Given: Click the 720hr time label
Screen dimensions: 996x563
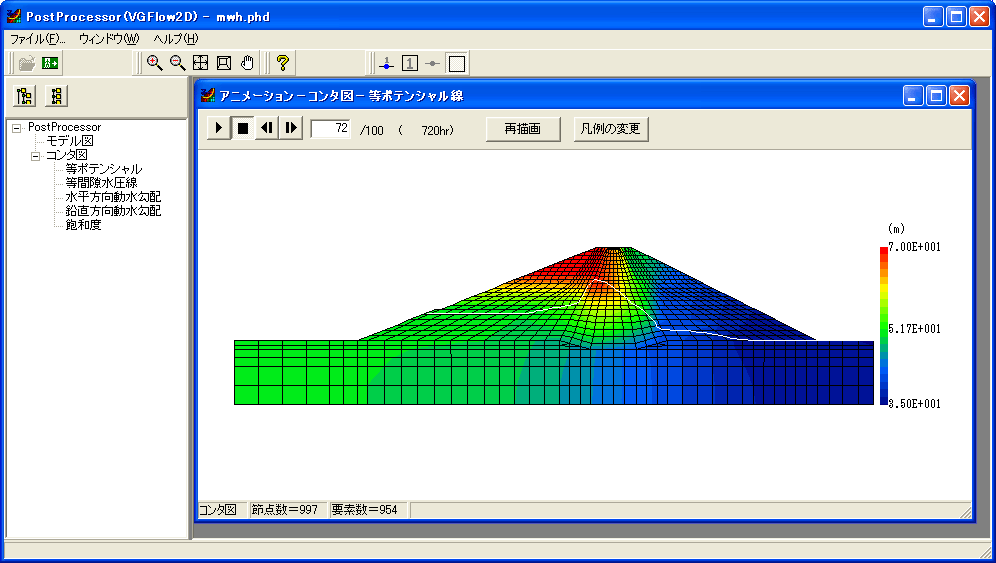Looking at the screenshot, I should (438, 130).
